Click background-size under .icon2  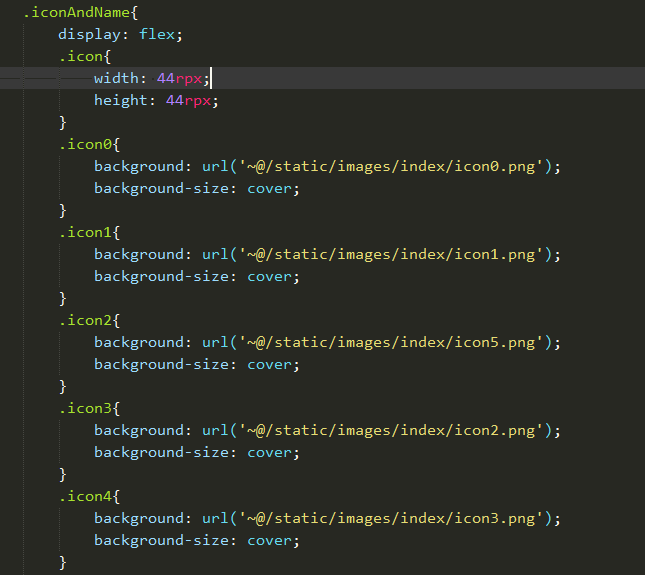coord(162,364)
